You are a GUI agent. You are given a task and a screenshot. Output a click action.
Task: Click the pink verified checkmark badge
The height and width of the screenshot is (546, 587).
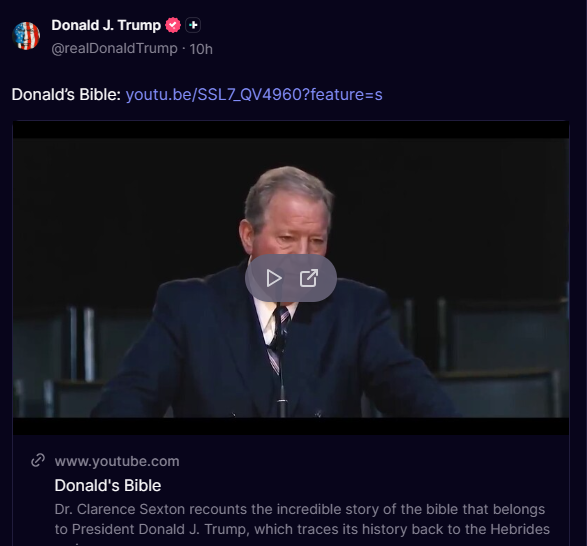tap(173, 25)
